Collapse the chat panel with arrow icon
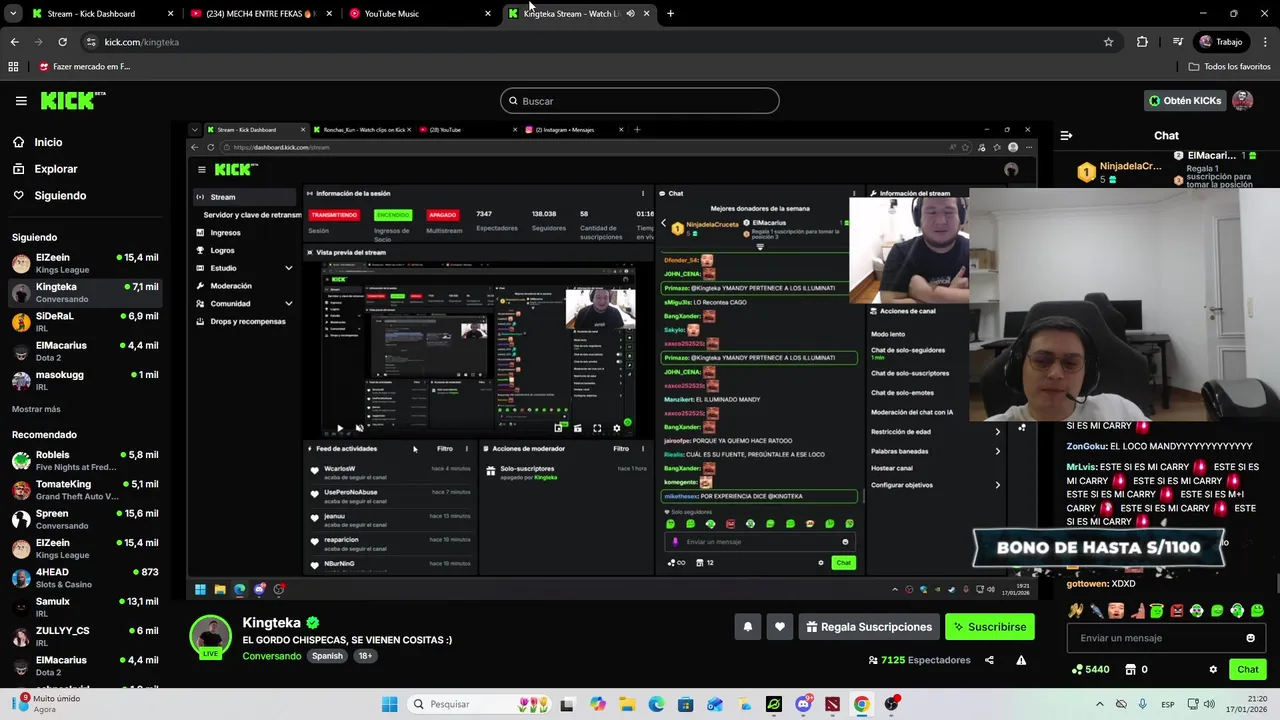This screenshot has width=1280, height=720. pos(1066,135)
